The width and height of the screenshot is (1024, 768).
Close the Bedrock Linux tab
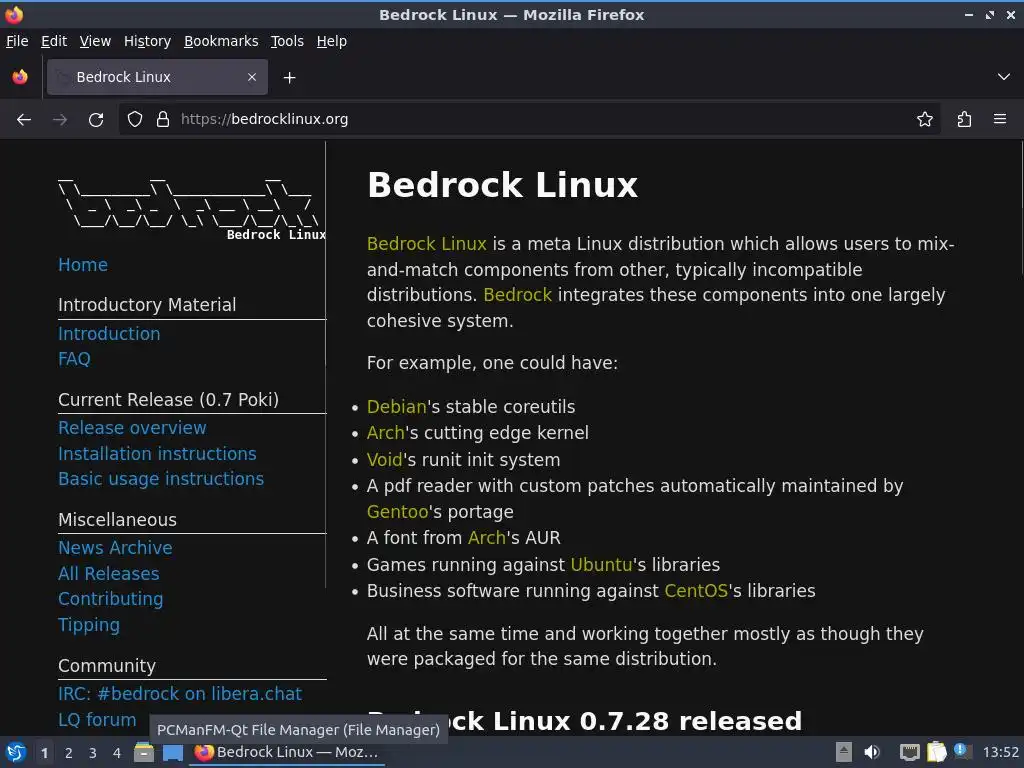252,77
